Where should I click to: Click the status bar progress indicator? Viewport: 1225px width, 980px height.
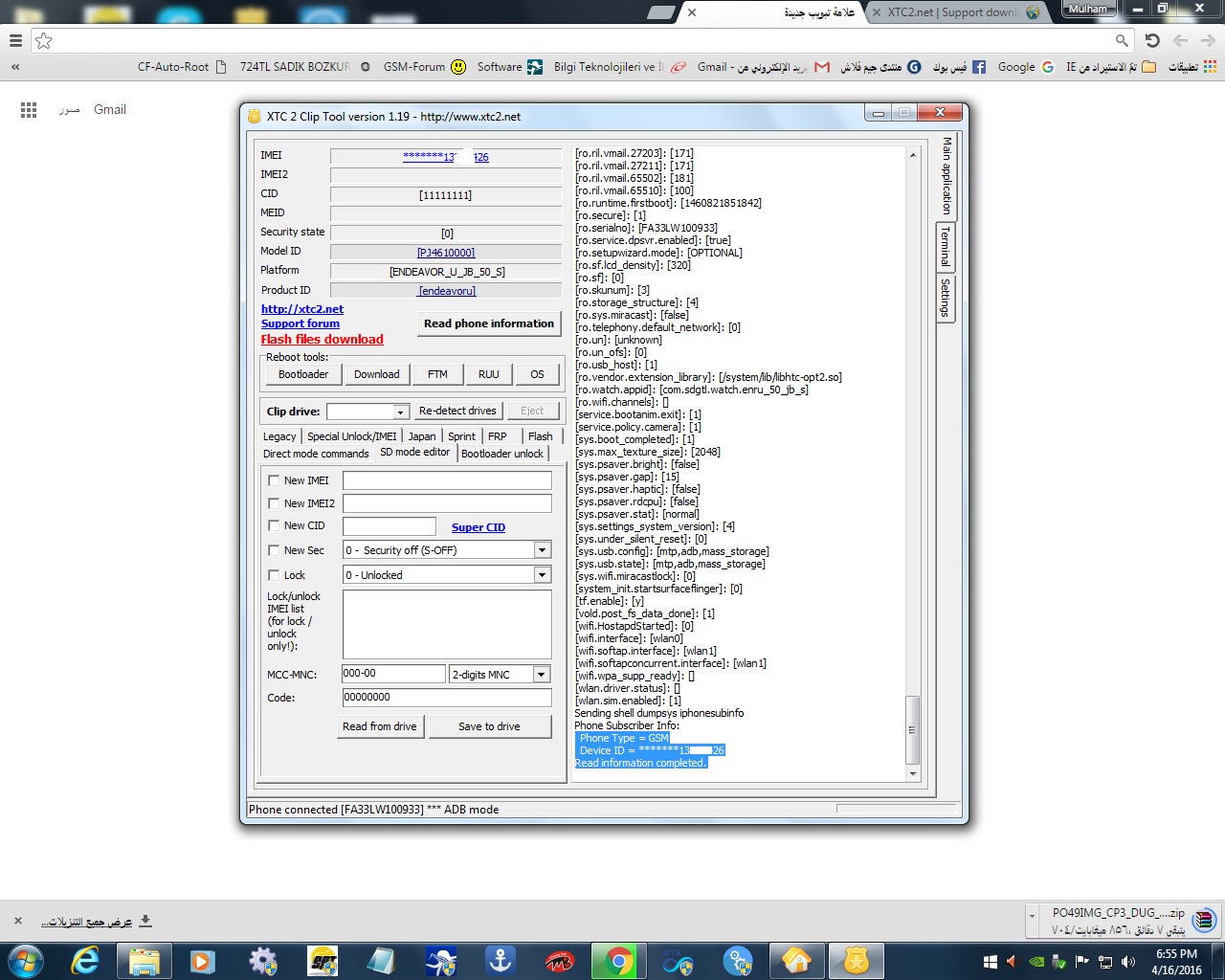click(896, 809)
